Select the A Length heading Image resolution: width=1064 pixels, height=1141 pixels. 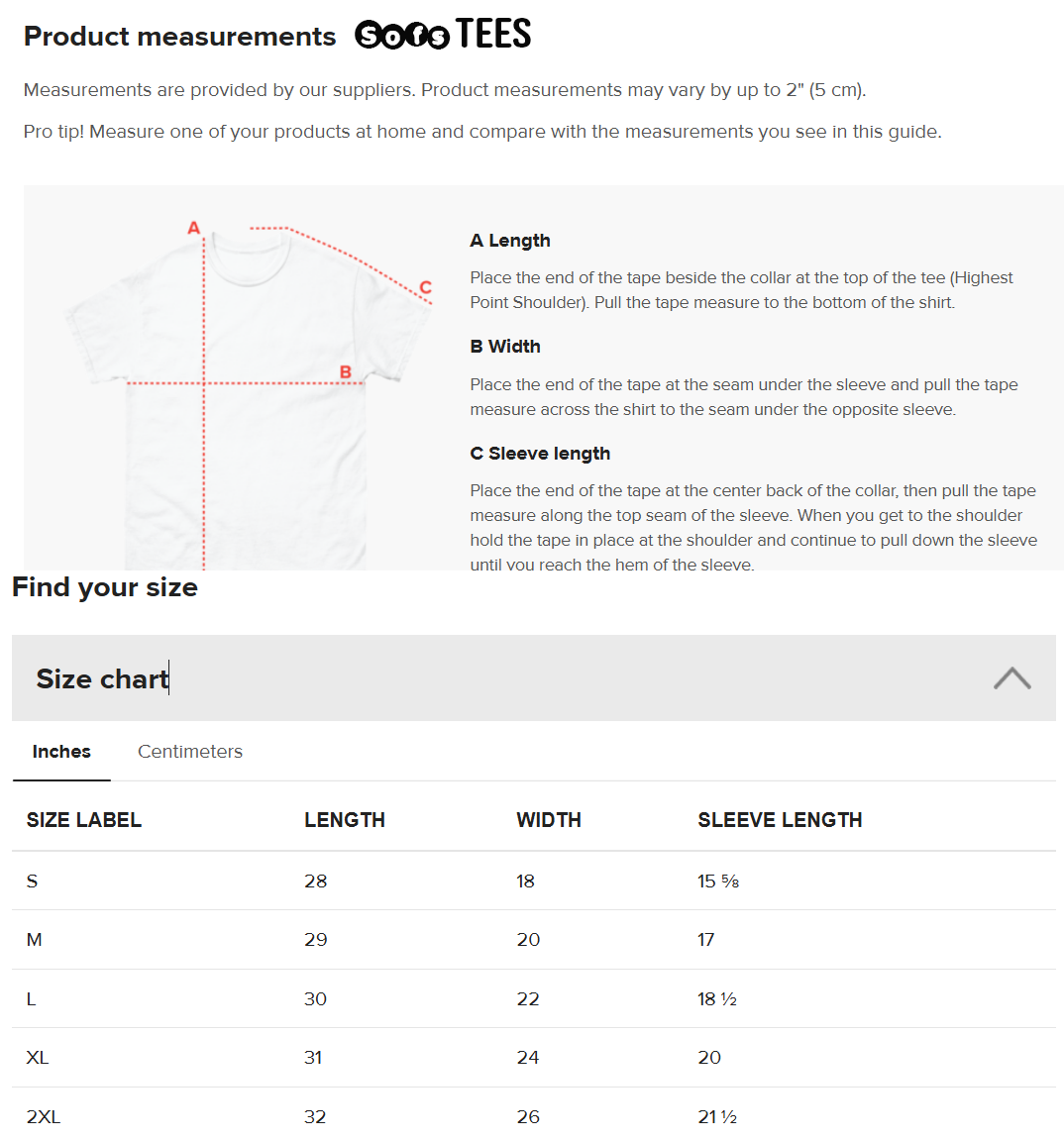point(510,241)
